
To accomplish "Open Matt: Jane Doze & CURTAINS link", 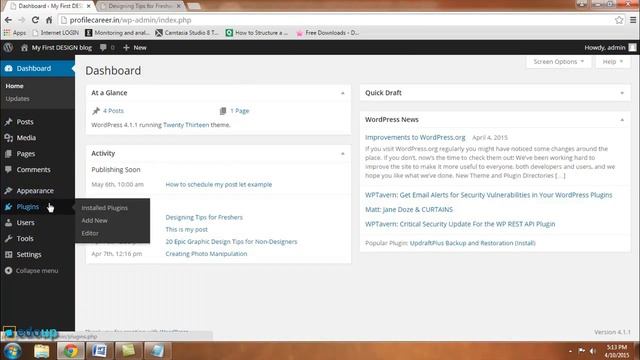I will [x=409, y=209].
